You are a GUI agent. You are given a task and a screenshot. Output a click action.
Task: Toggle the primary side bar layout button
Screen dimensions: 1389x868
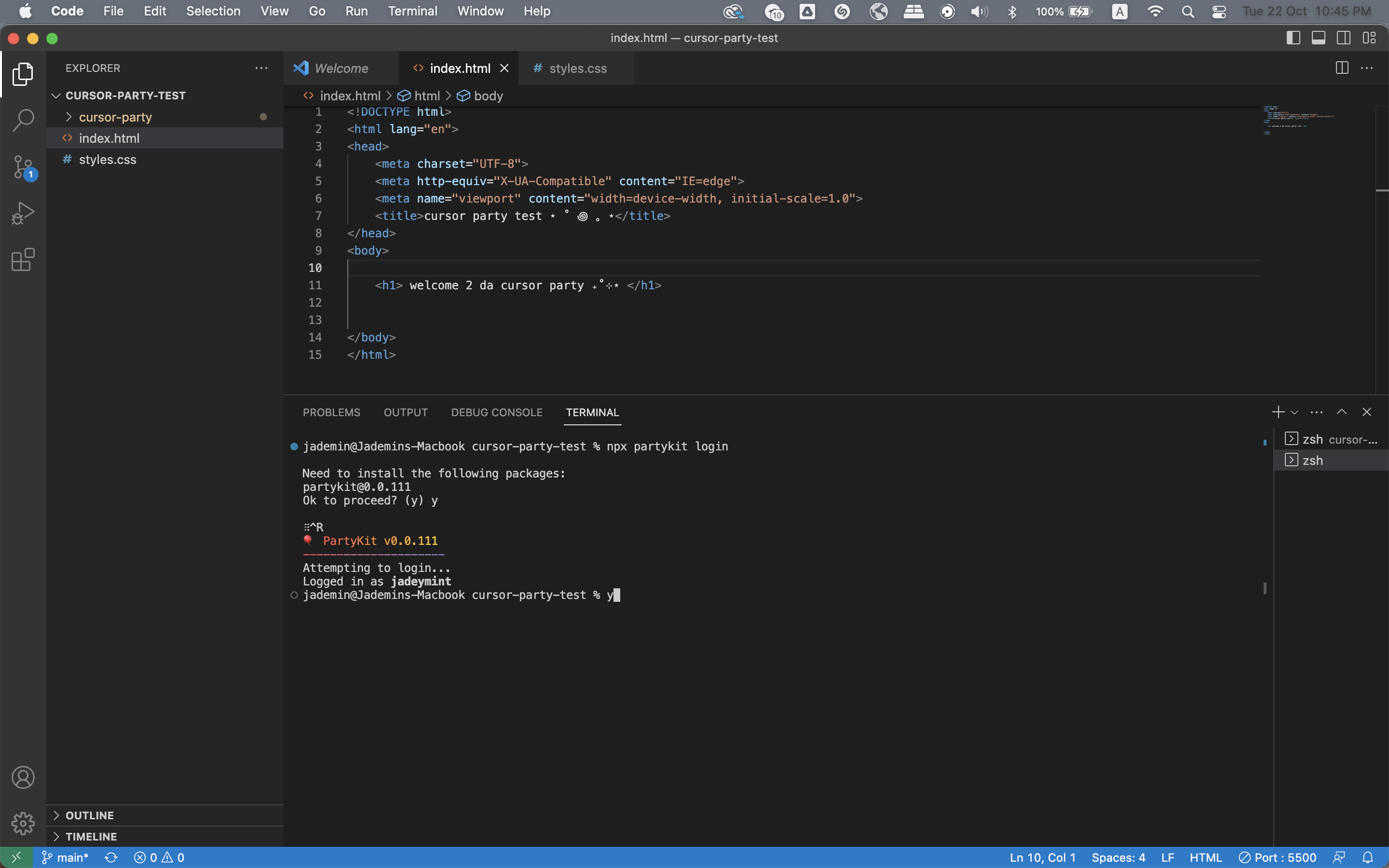pos(1293,38)
